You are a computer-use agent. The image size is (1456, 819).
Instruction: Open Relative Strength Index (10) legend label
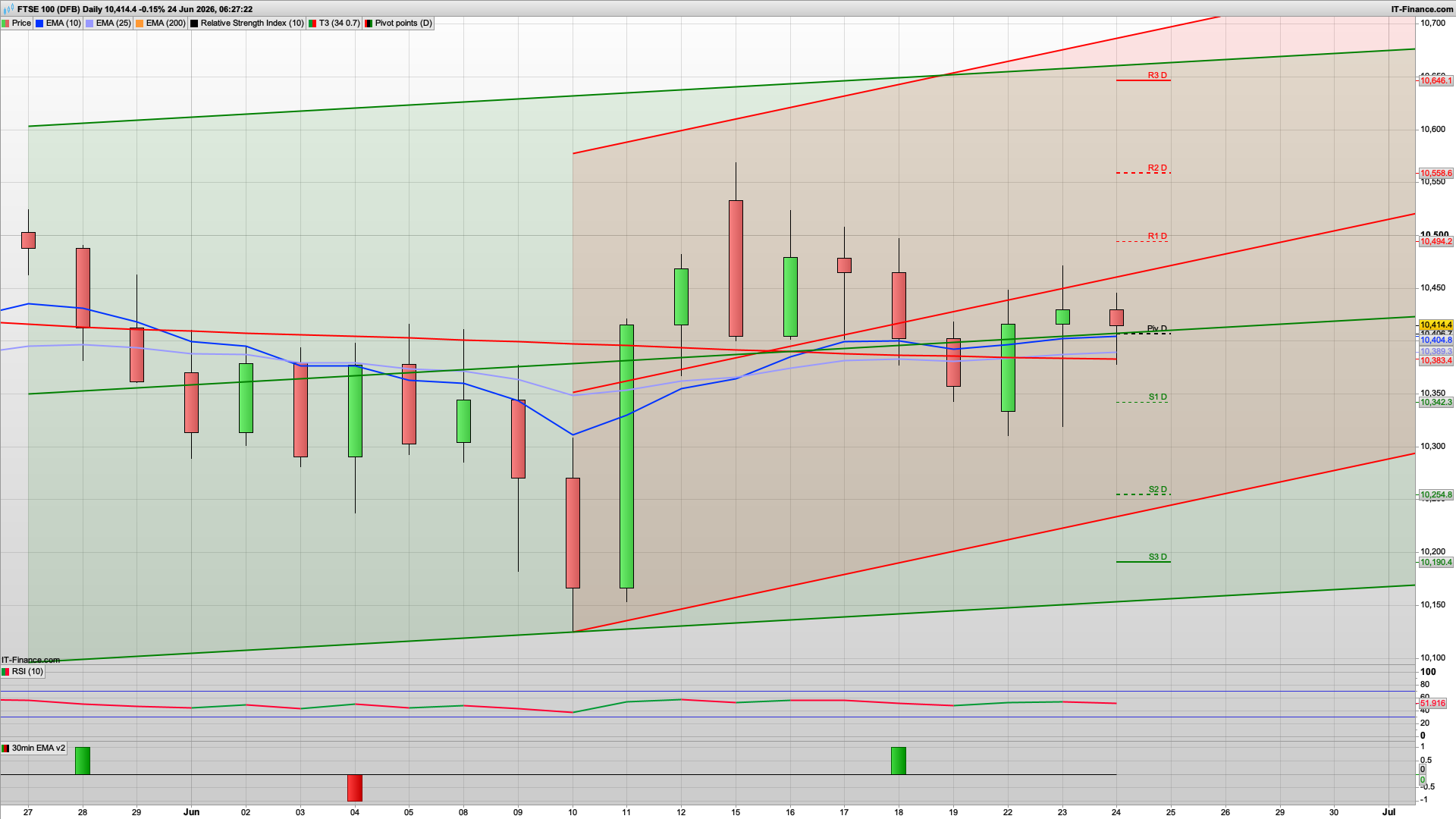(x=252, y=24)
